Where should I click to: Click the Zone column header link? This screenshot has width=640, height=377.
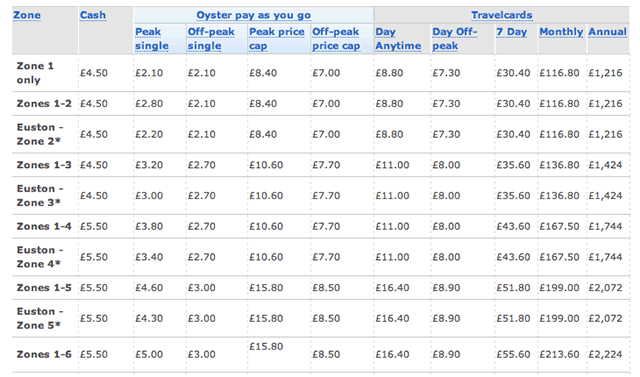pyautogui.click(x=27, y=16)
